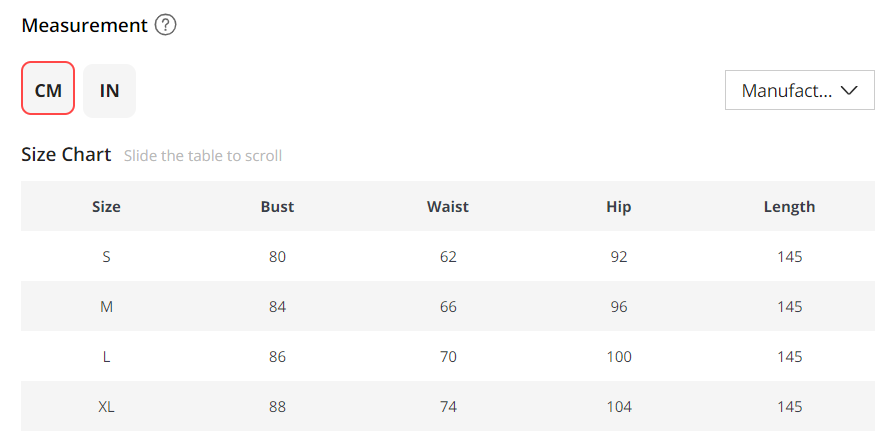Click the Measurement help question mark icon
Screen dimensions: 884x435
(166, 26)
